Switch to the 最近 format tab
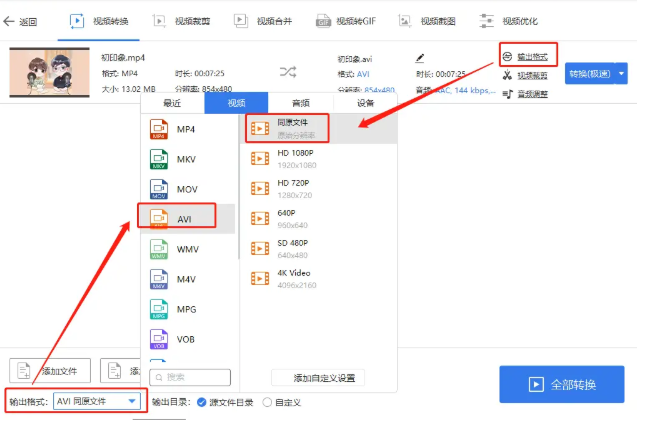The width and height of the screenshot is (662, 438). coord(172,103)
